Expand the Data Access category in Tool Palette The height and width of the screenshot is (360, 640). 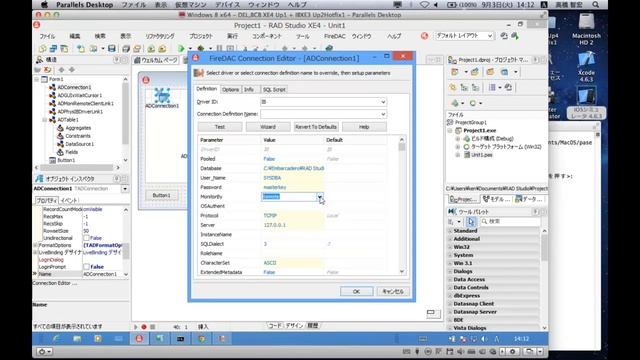click(x=450, y=280)
